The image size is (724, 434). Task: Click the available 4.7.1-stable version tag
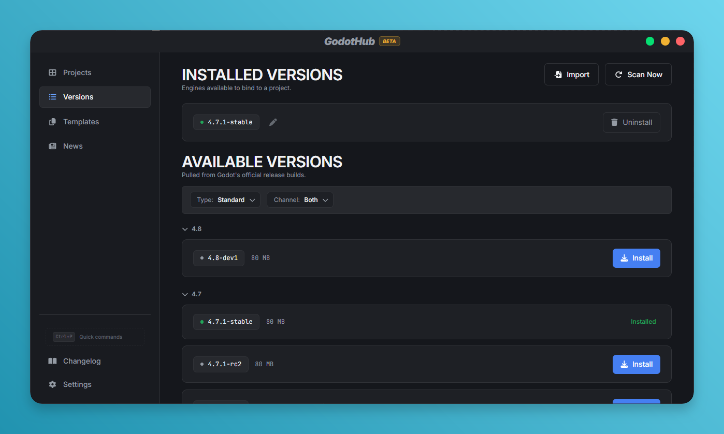coord(226,322)
